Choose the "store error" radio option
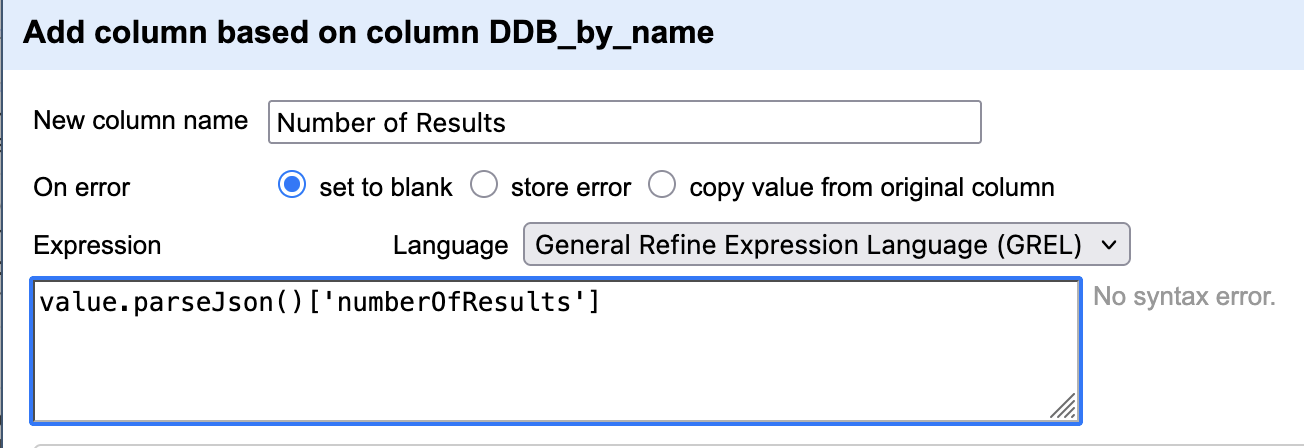Viewport: 1304px width, 448px height. (x=484, y=186)
